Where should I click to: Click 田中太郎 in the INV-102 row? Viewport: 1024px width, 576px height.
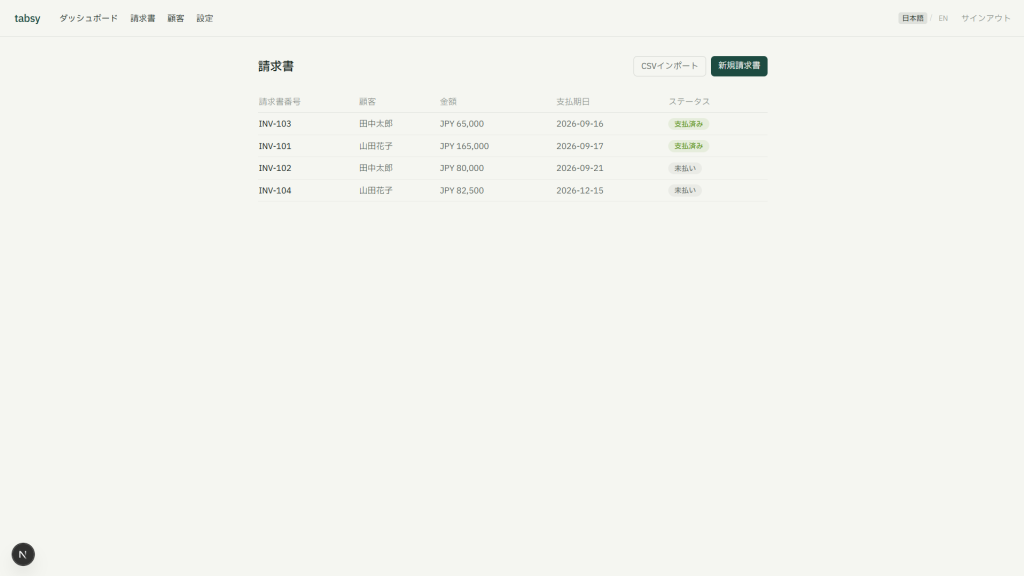(376, 168)
